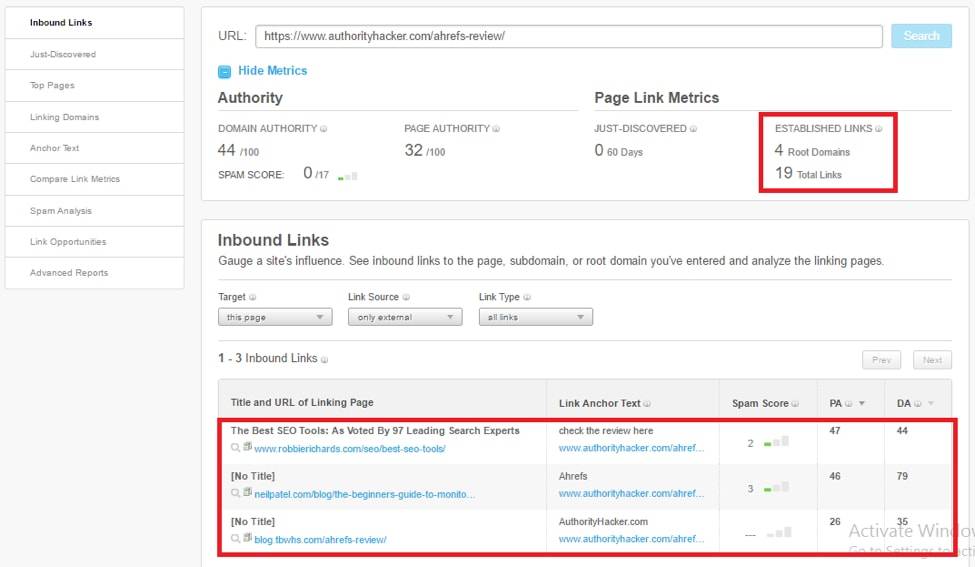Click the Prev pagination button

pyautogui.click(x=881, y=360)
